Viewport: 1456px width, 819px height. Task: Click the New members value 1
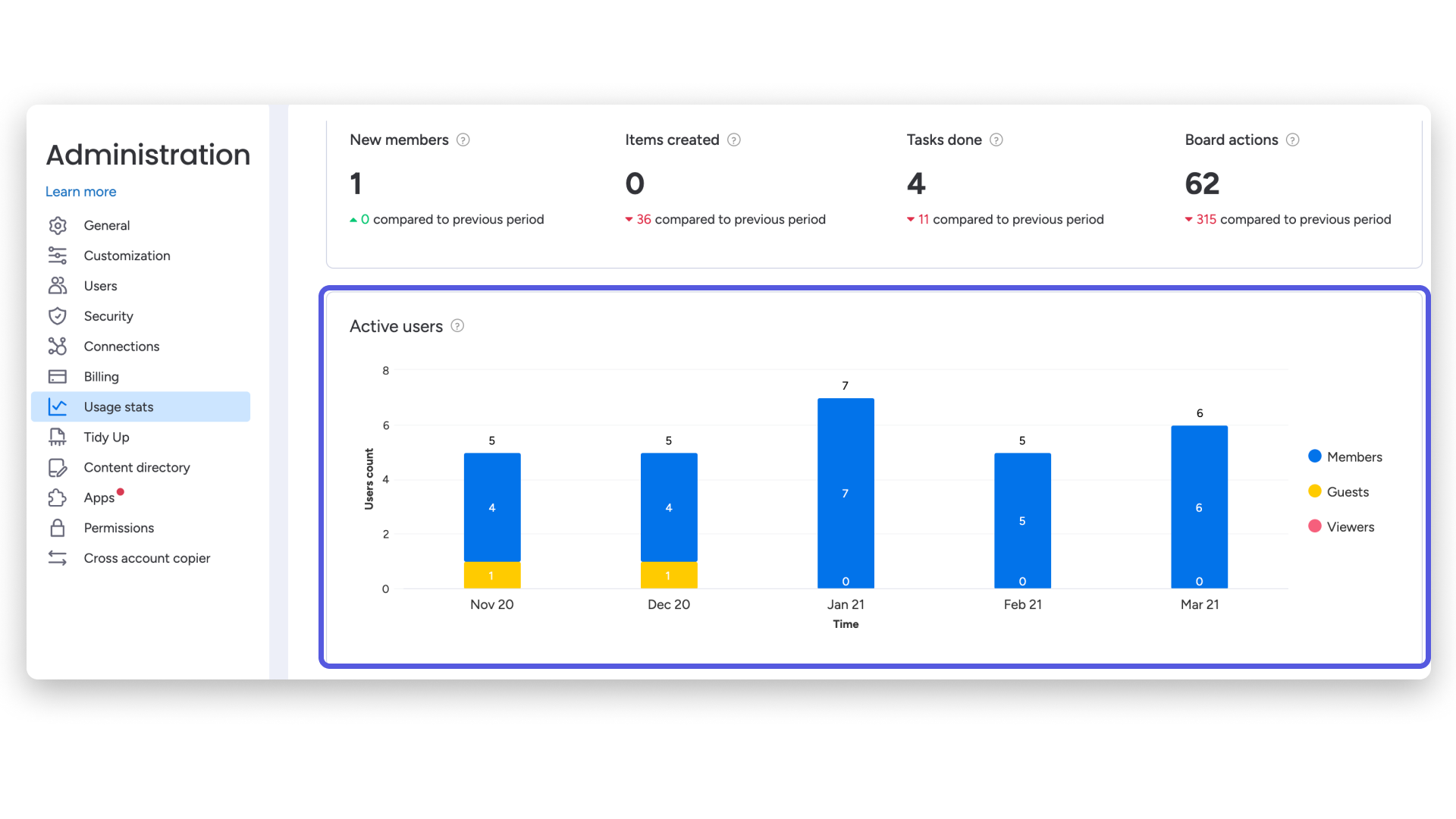point(356,184)
